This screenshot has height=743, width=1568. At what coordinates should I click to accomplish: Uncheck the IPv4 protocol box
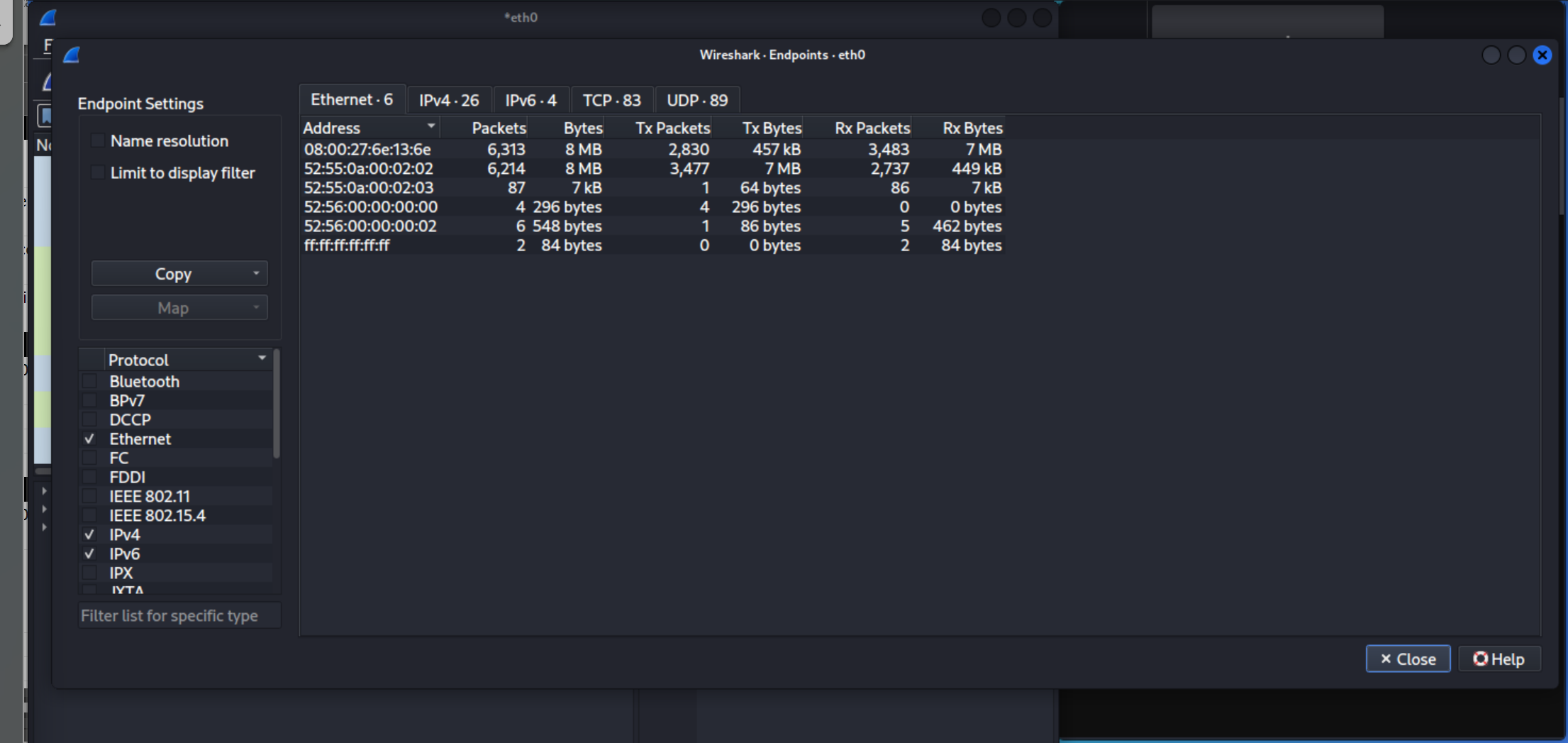[x=90, y=534]
